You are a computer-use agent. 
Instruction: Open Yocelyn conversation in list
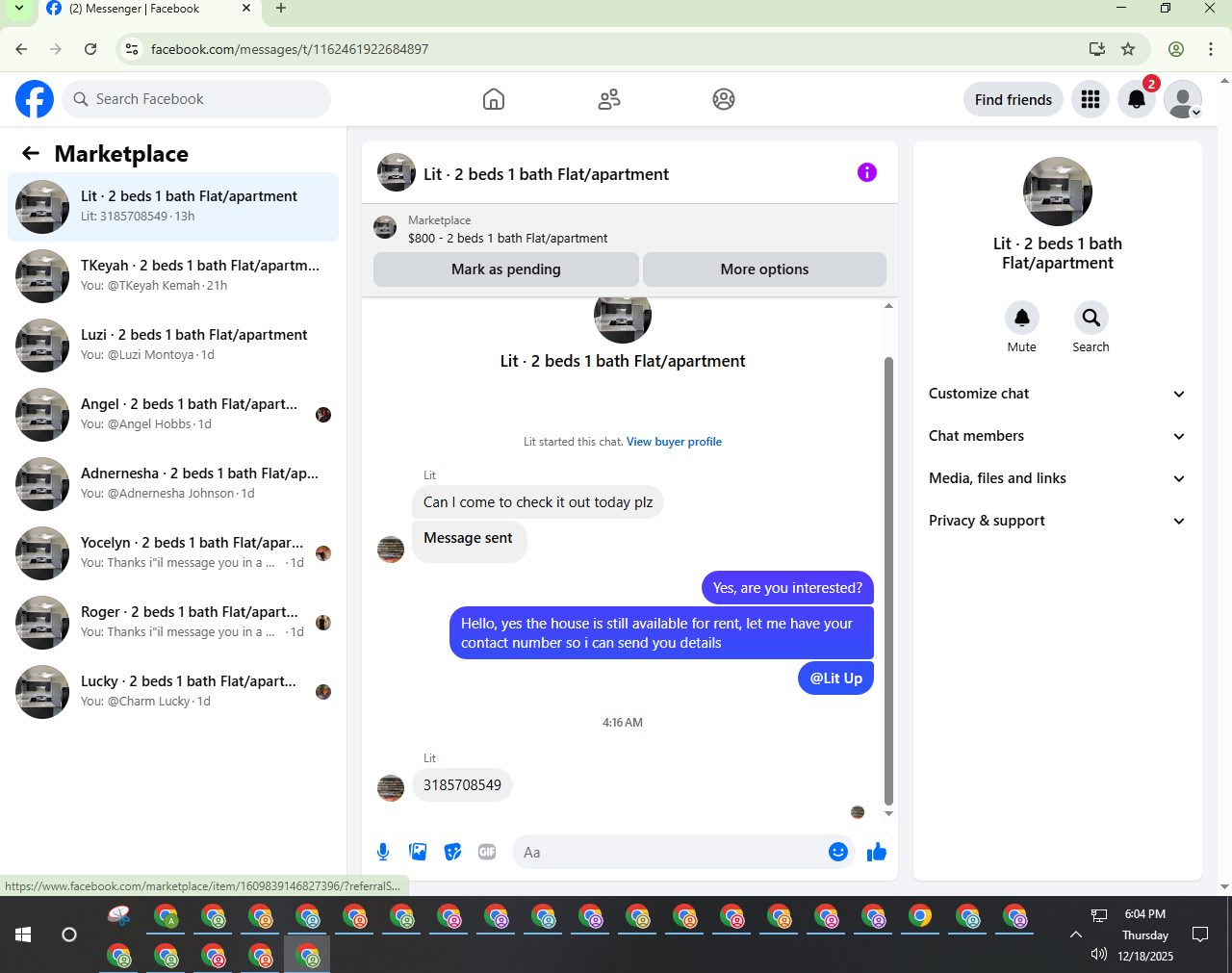click(x=173, y=553)
